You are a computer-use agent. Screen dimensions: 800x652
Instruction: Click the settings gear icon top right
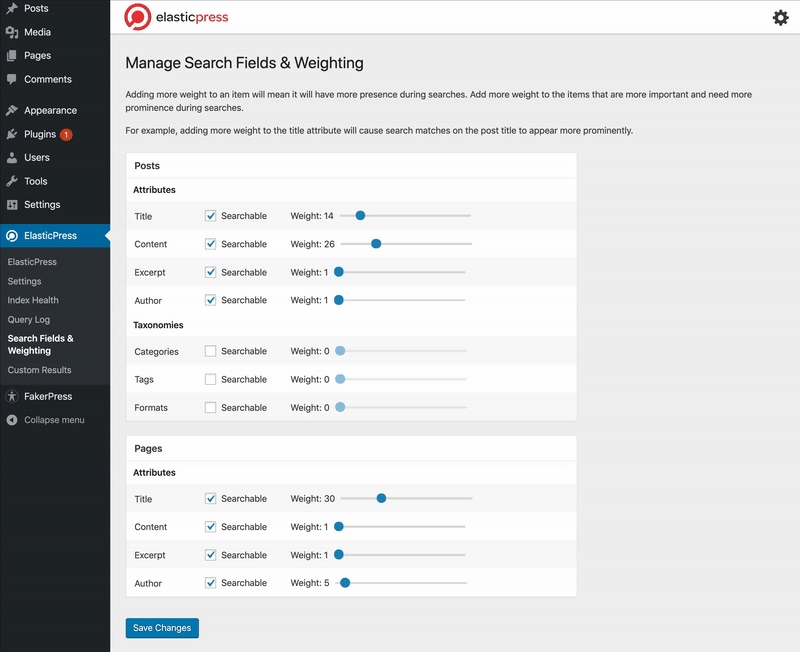point(780,18)
